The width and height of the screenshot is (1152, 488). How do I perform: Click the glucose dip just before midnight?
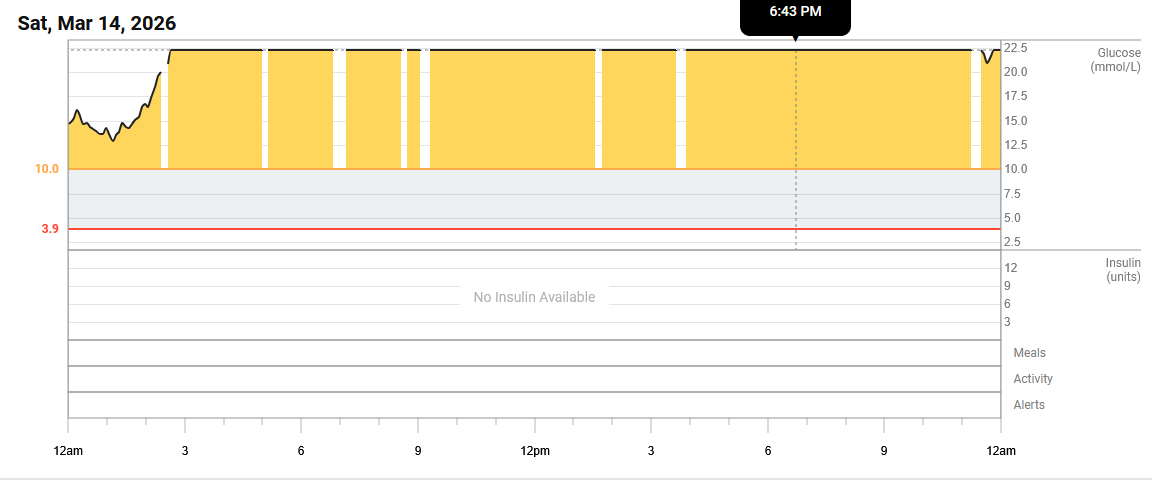point(987,60)
